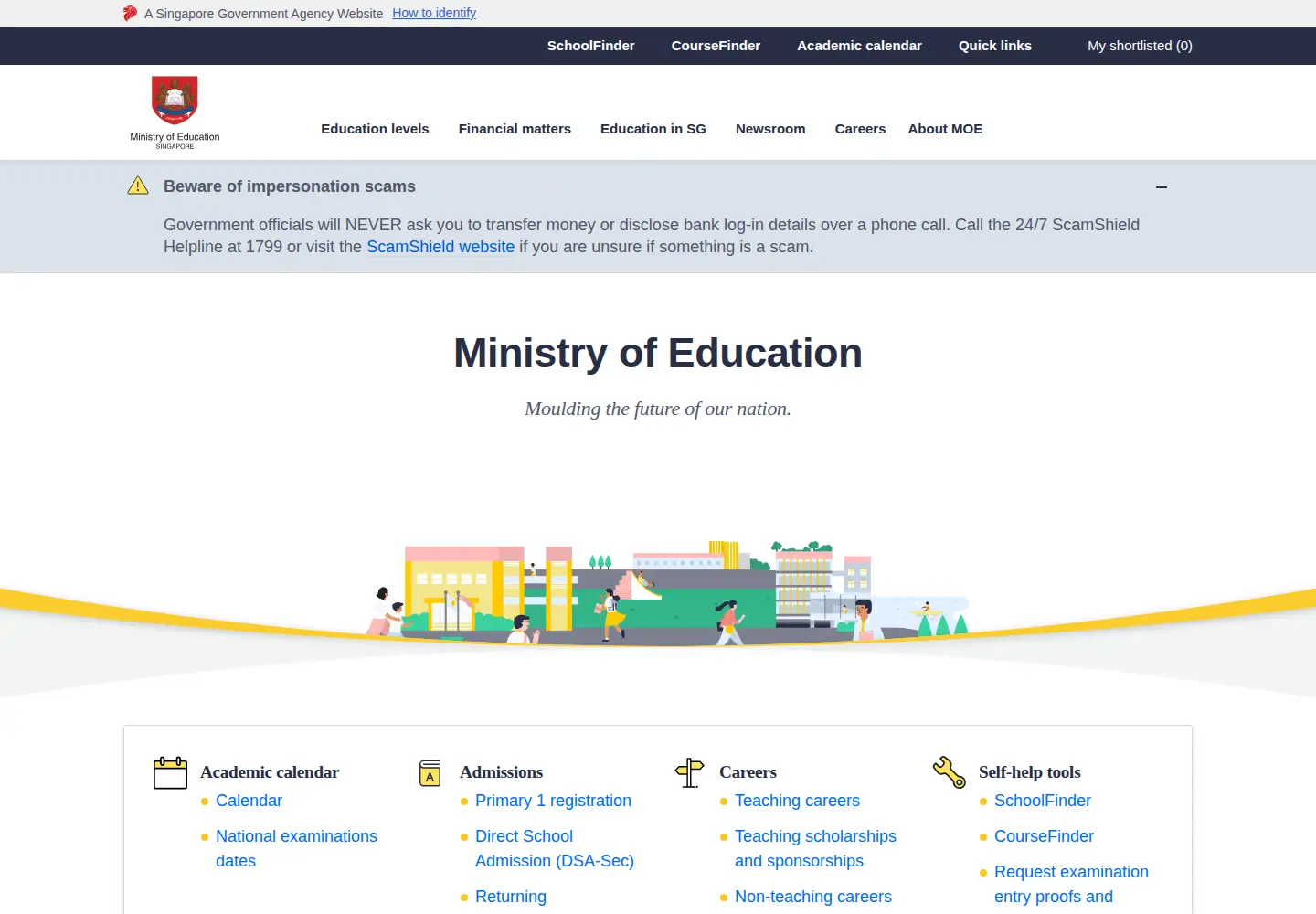Click the Admissions book icon
The width and height of the screenshot is (1316, 914).
[430, 773]
